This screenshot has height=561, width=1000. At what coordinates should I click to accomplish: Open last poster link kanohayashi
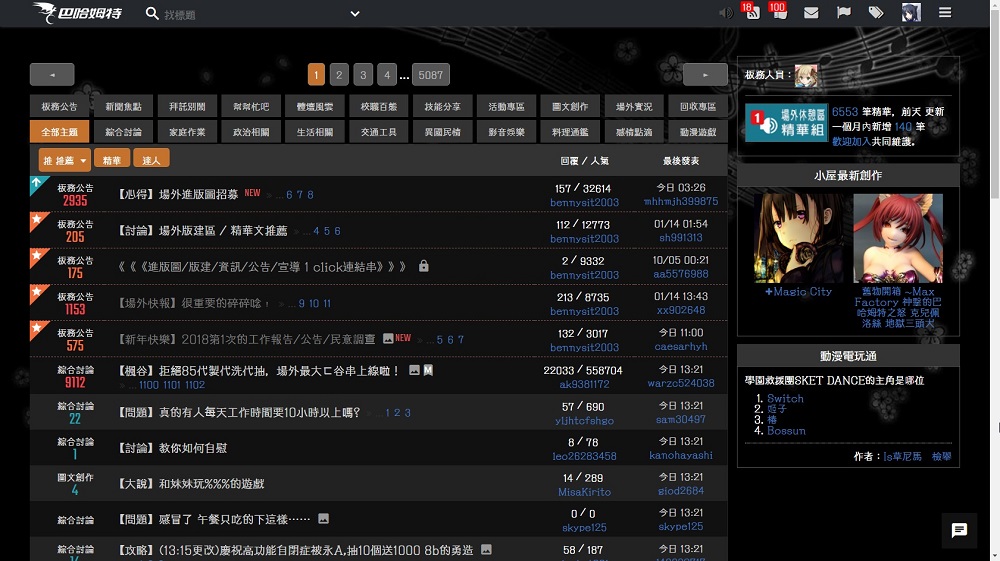(681, 455)
